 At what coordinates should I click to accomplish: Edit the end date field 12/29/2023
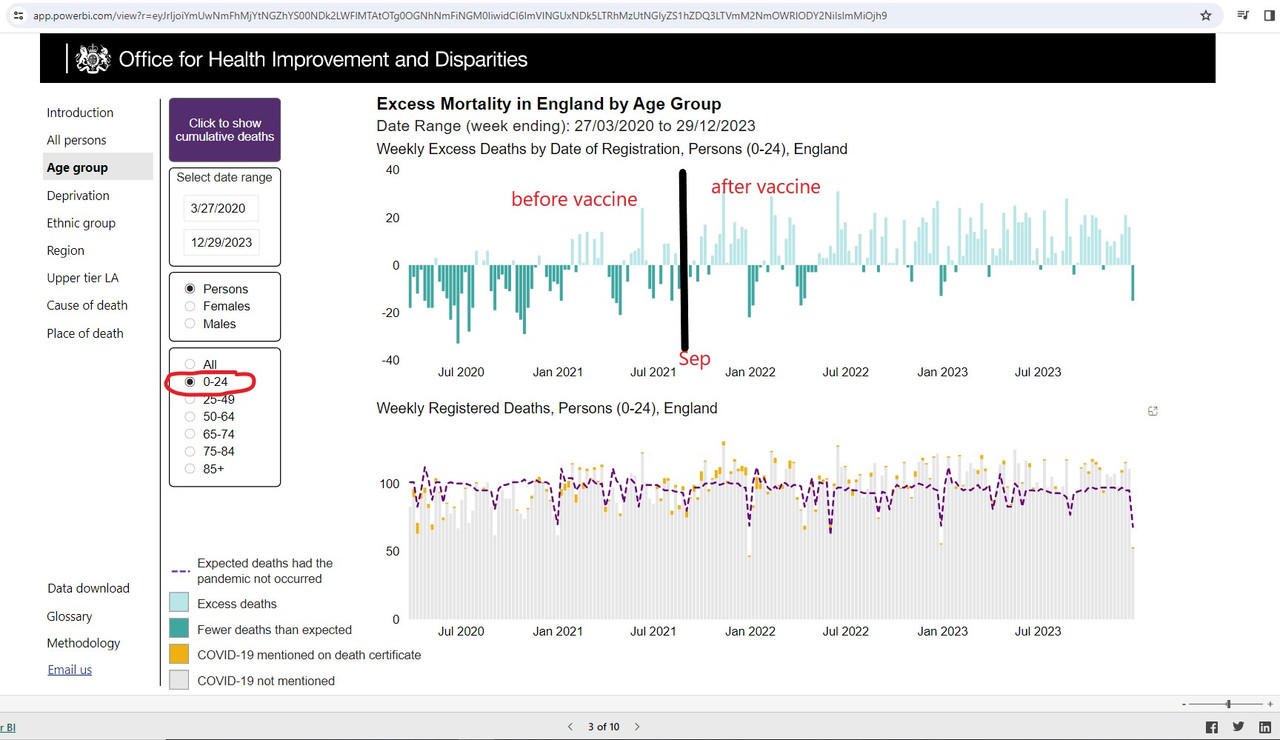tap(222, 242)
